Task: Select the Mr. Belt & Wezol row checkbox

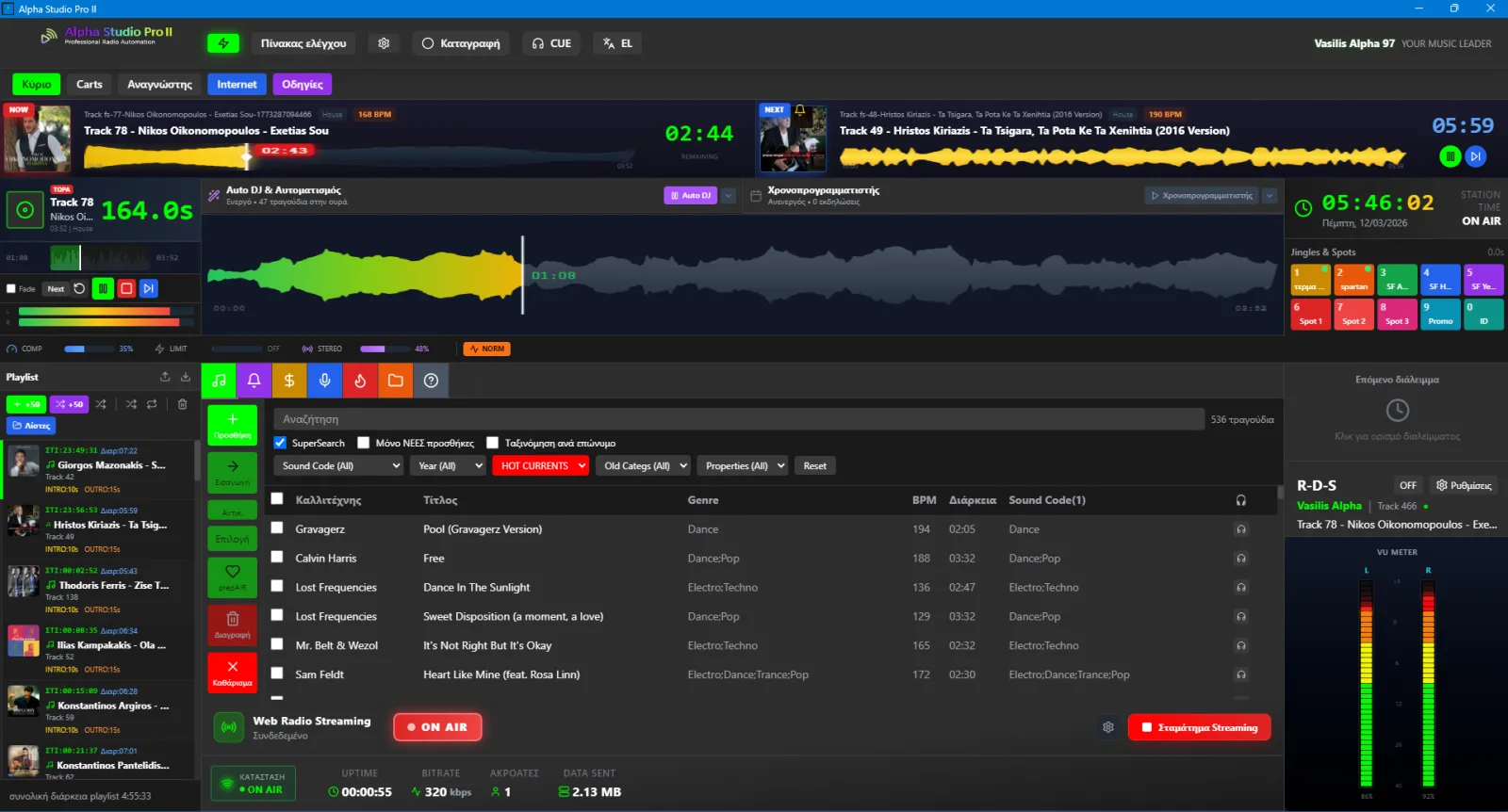Action: click(x=277, y=645)
